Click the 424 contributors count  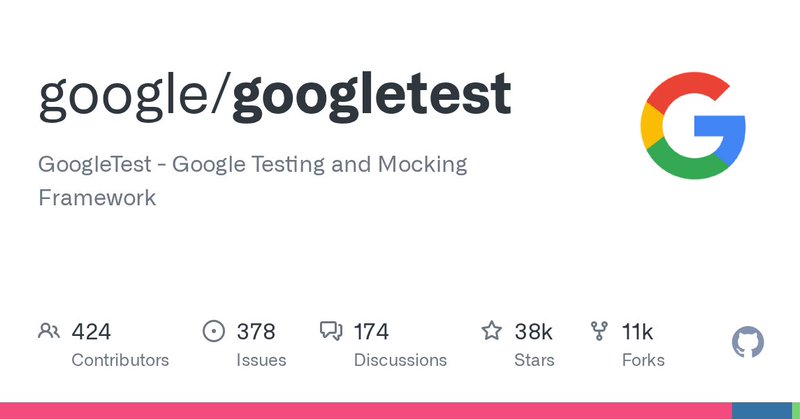pos(91,331)
